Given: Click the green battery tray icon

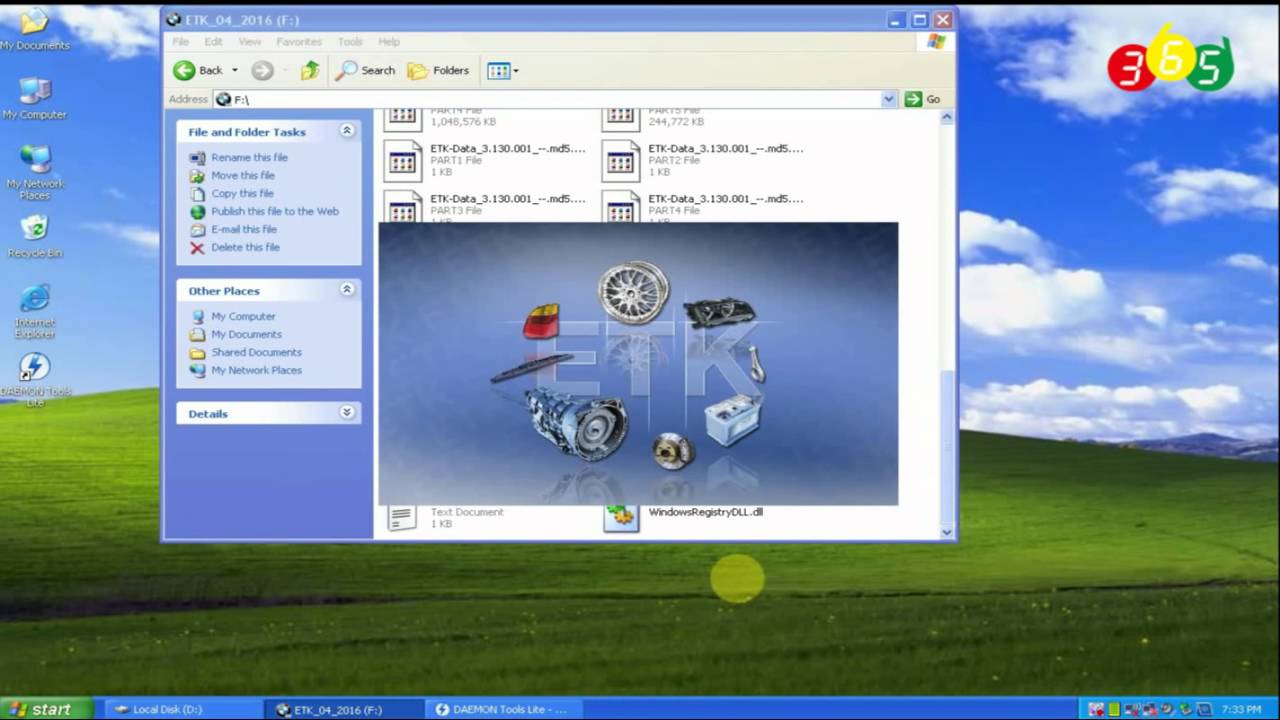Looking at the screenshot, I should click(x=1114, y=710).
